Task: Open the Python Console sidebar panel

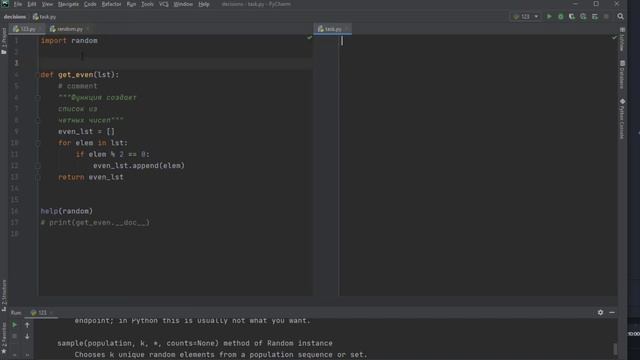Action: tap(622, 119)
